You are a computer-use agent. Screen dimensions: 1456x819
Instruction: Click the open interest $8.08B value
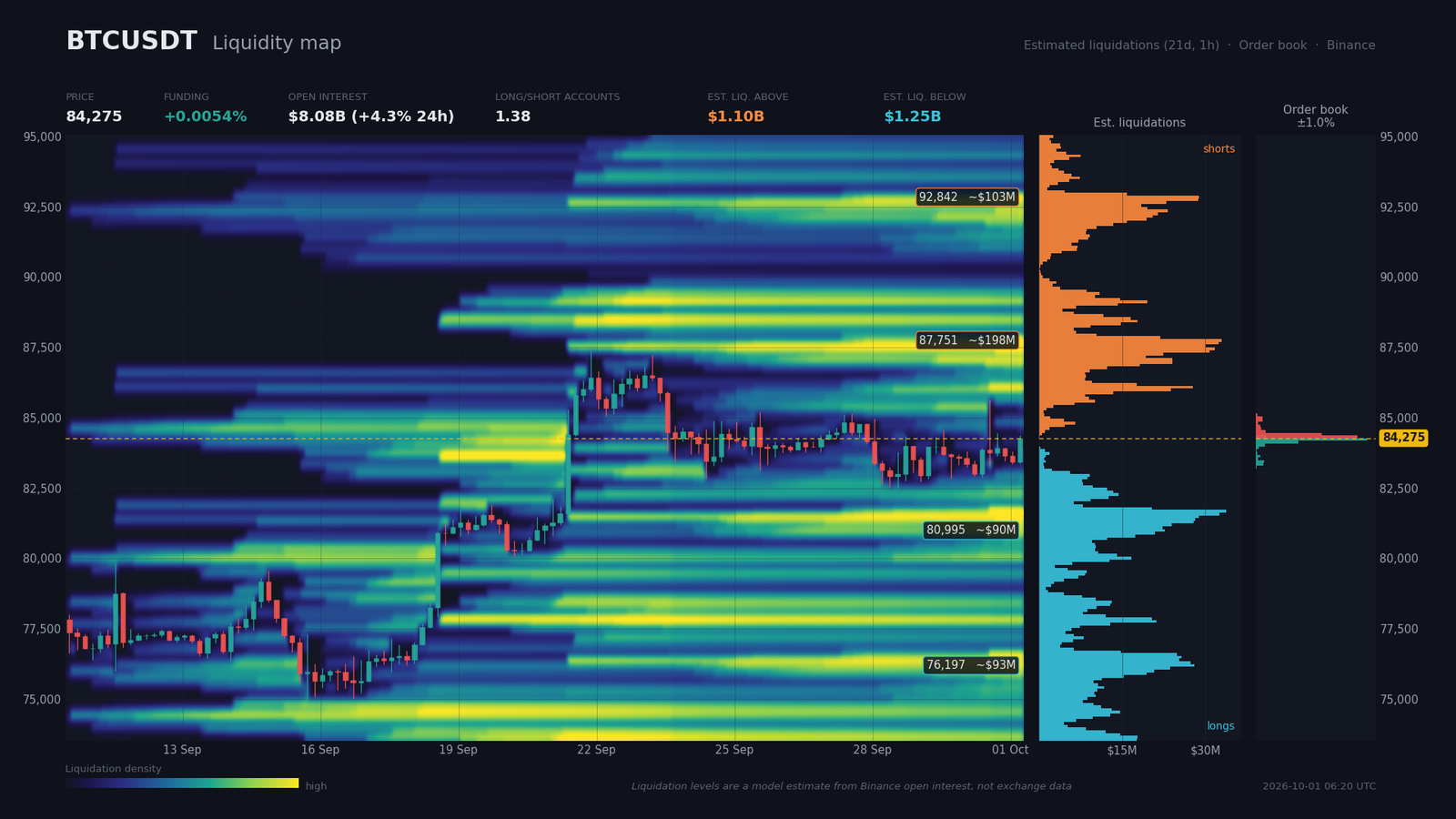click(371, 116)
